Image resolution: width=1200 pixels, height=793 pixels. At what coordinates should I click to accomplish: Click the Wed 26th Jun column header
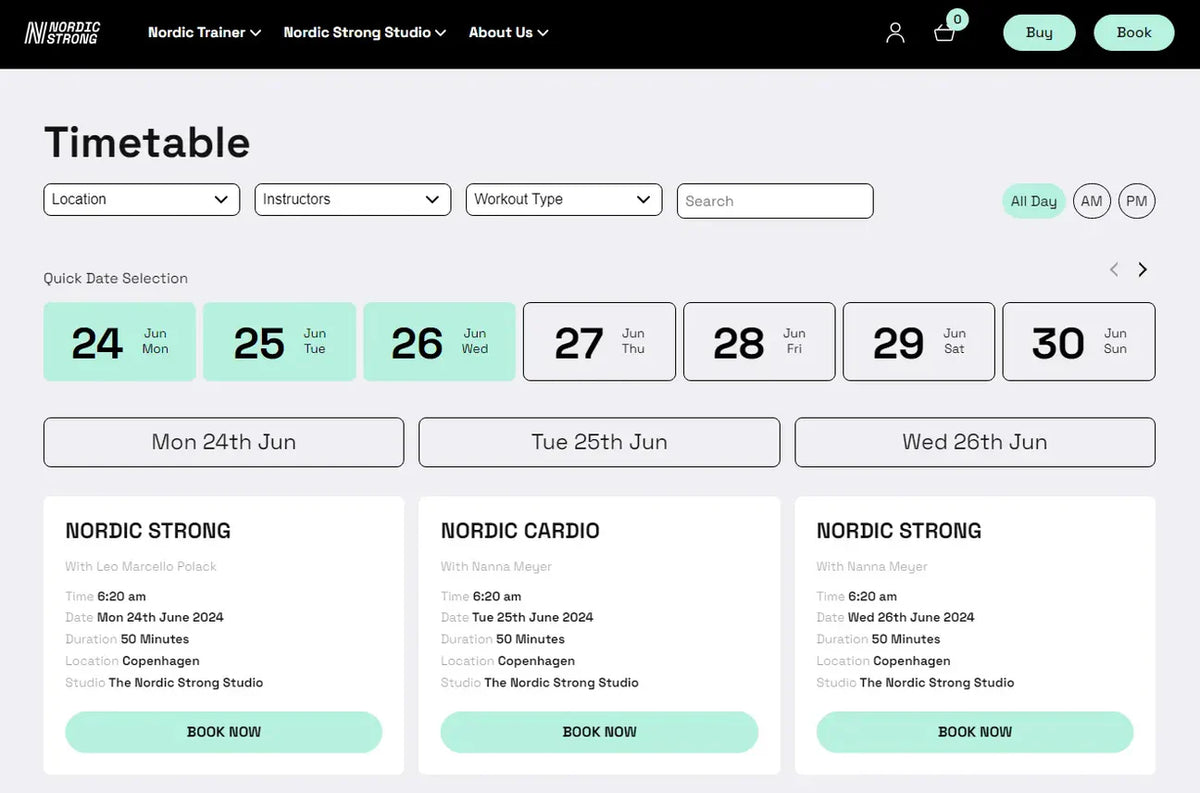[x=975, y=442]
